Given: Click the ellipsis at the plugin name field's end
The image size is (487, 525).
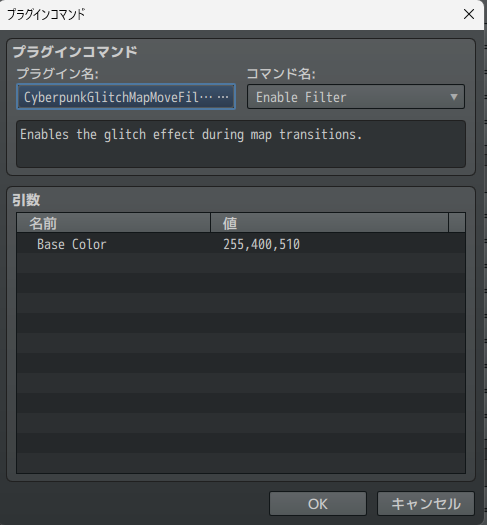Looking at the screenshot, I should coord(223,97).
